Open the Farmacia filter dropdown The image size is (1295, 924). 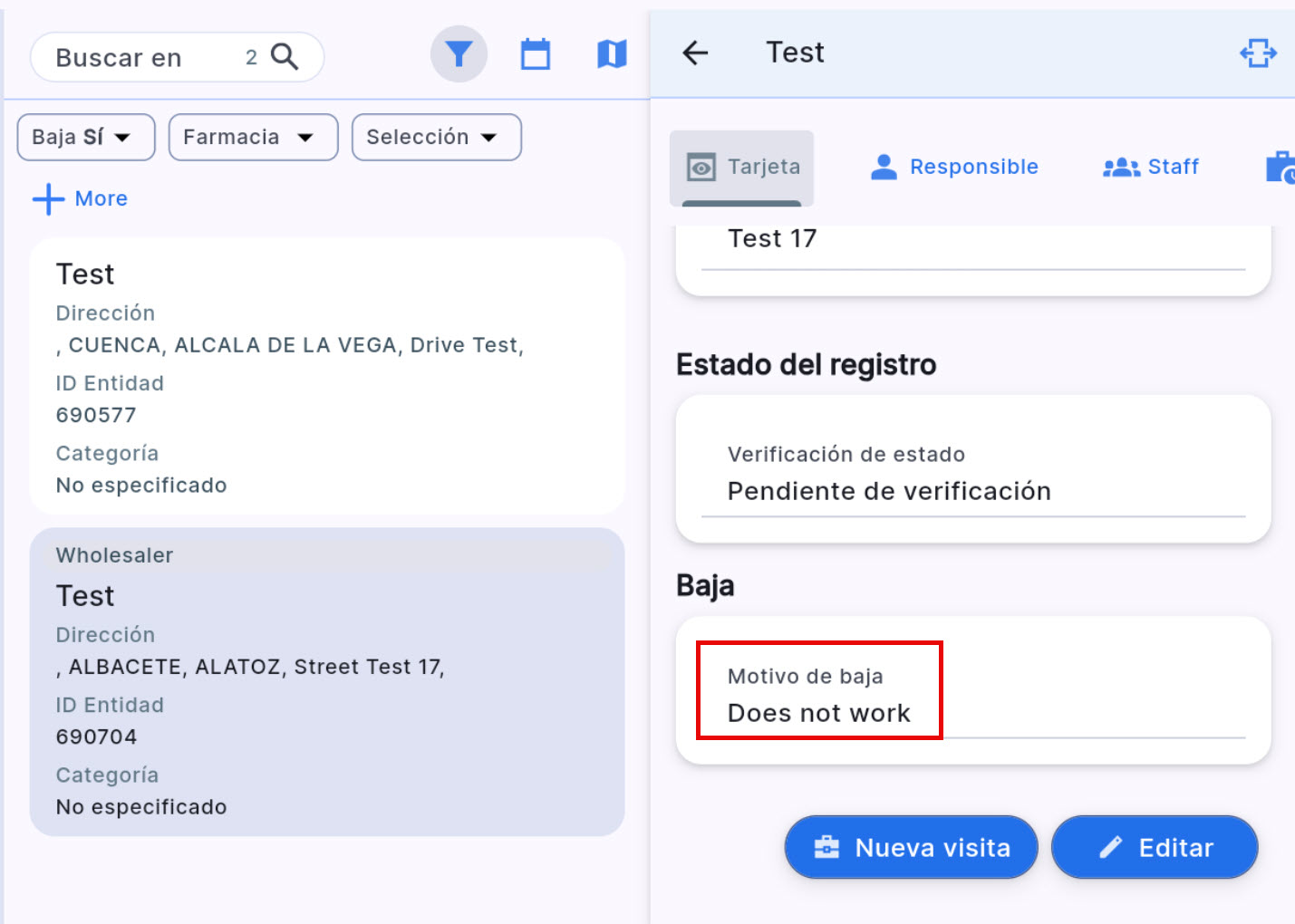pyautogui.click(x=253, y=137)
